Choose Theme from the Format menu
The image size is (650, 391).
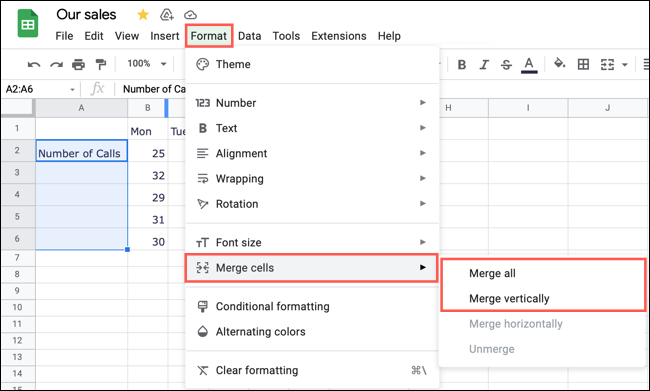click(312, 64)
